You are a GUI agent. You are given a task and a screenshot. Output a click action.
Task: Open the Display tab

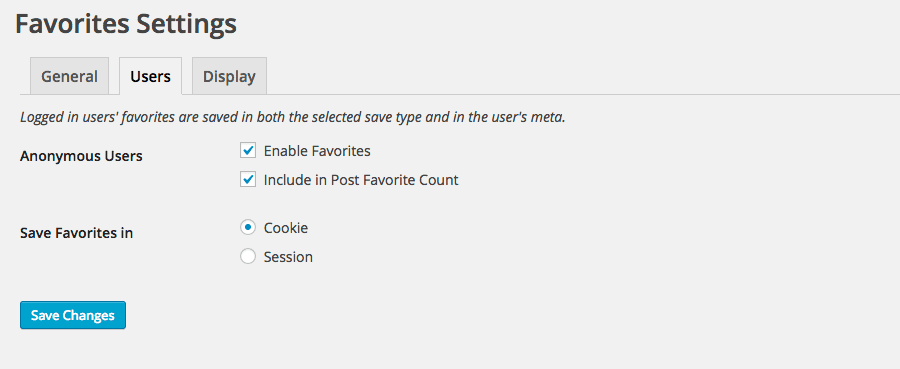coord(229,76)
